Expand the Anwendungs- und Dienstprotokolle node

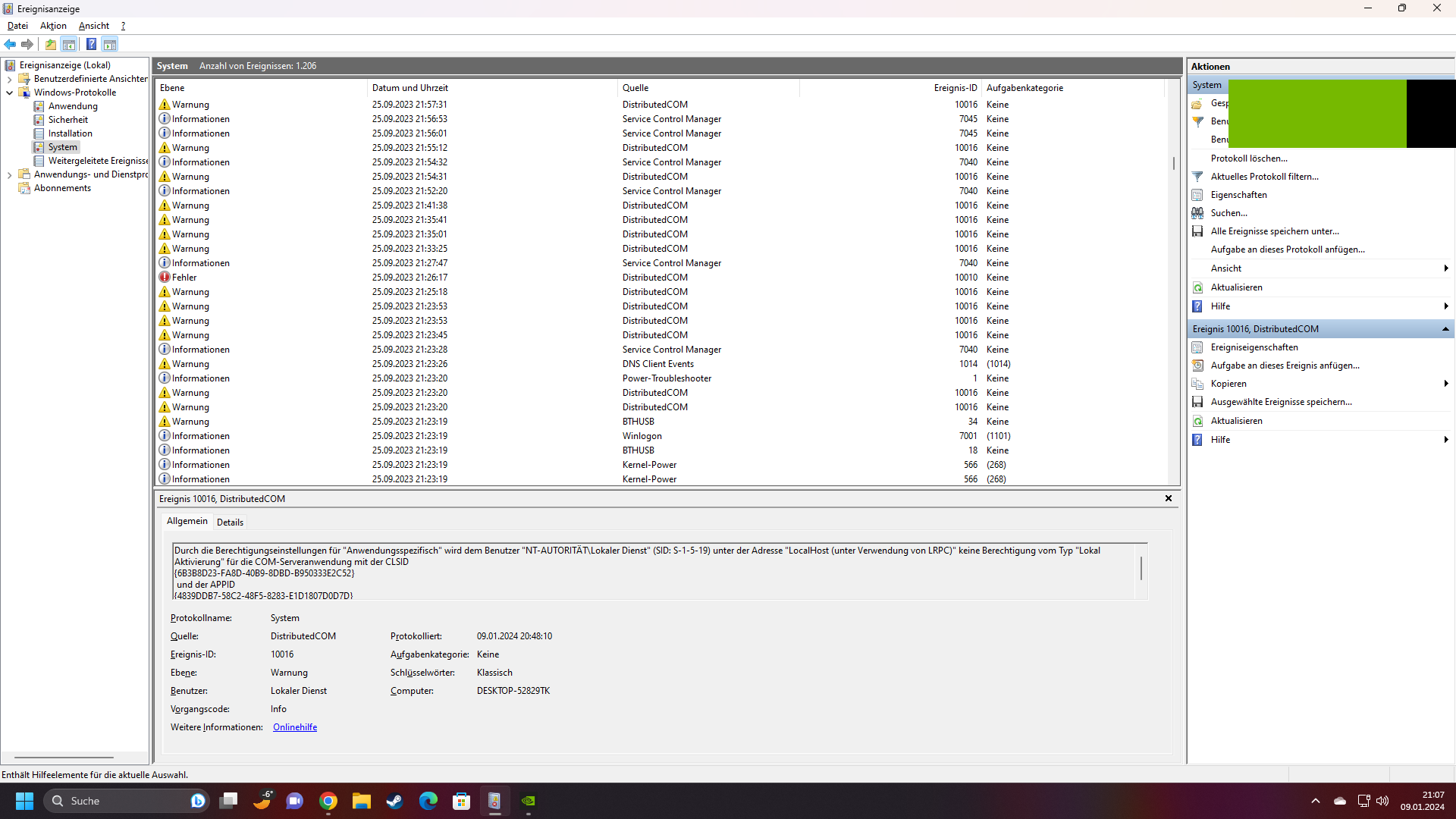click(x=9, y=174)
